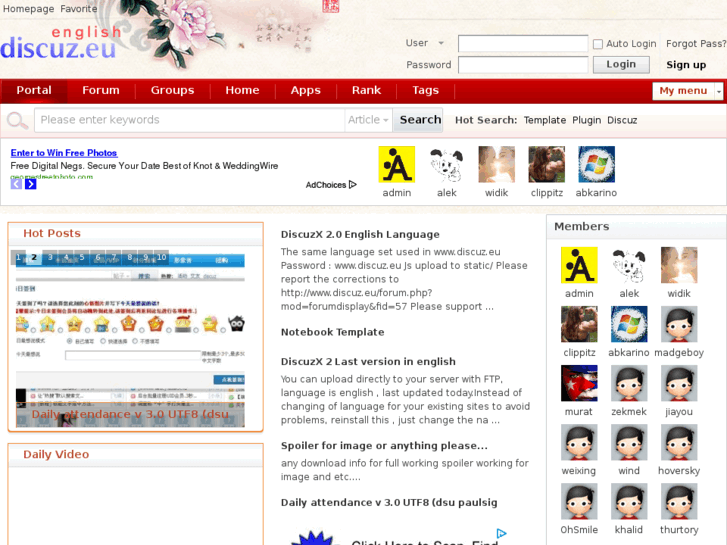Click the My menu button
The height and width of the screenshot is (545, 727).
[683, 91]
